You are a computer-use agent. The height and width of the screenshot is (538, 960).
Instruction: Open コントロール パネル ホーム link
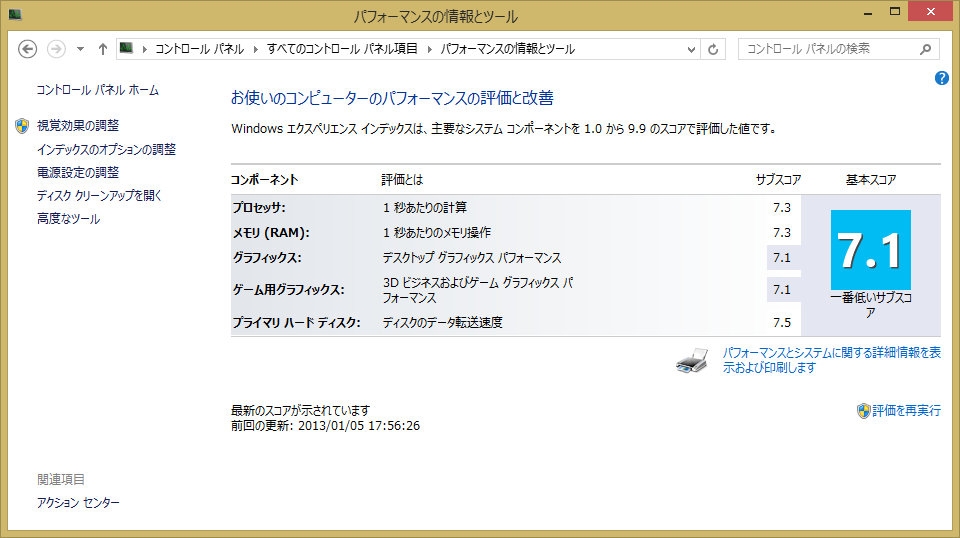(97, 90)
